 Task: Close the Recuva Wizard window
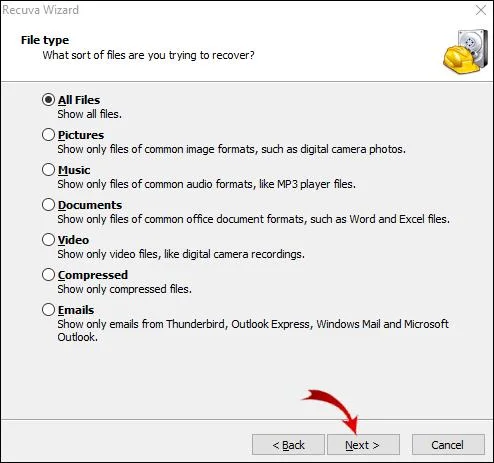click(481, 10)
